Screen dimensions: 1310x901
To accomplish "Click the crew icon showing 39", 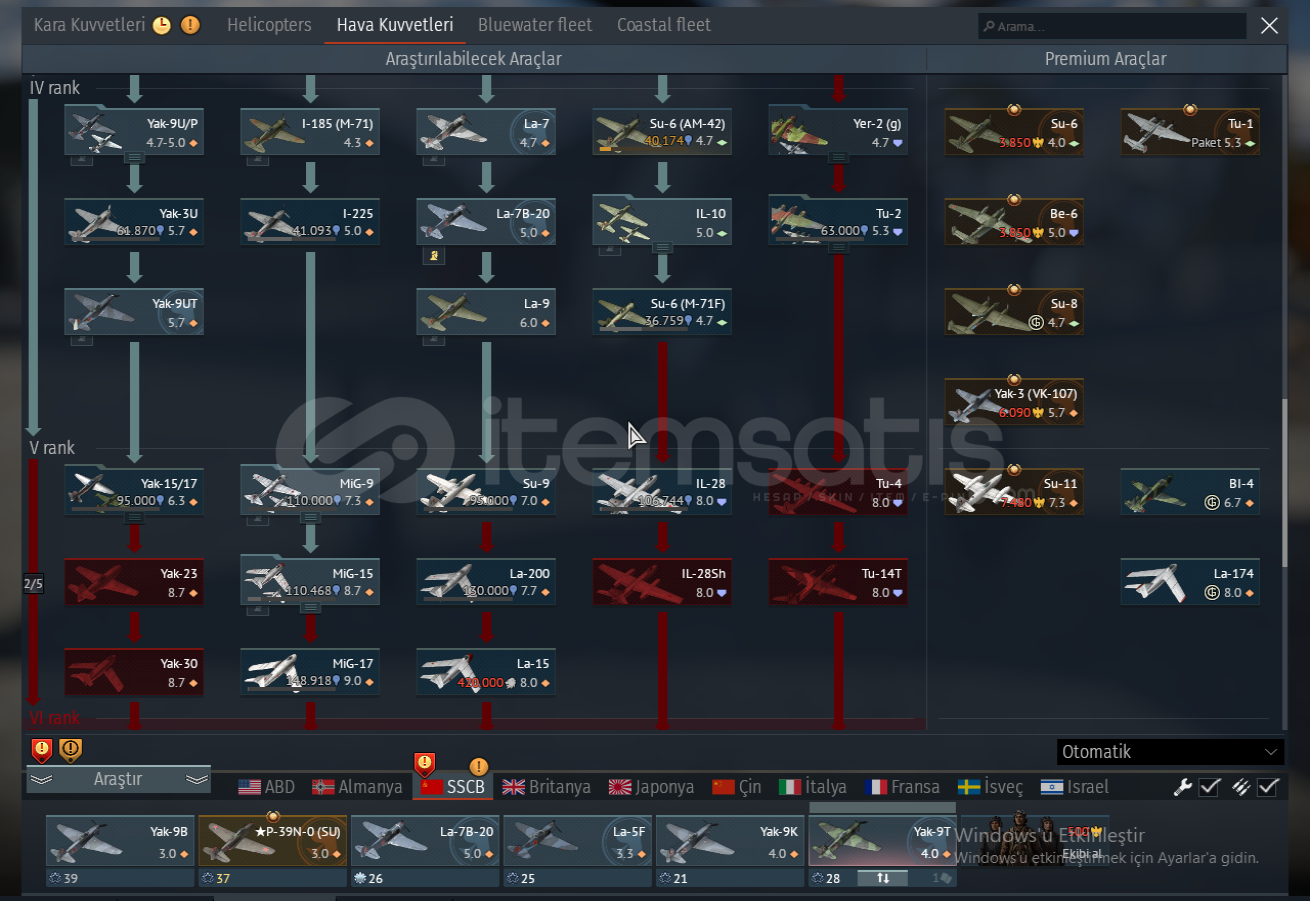I will click(x=55, y=878).
